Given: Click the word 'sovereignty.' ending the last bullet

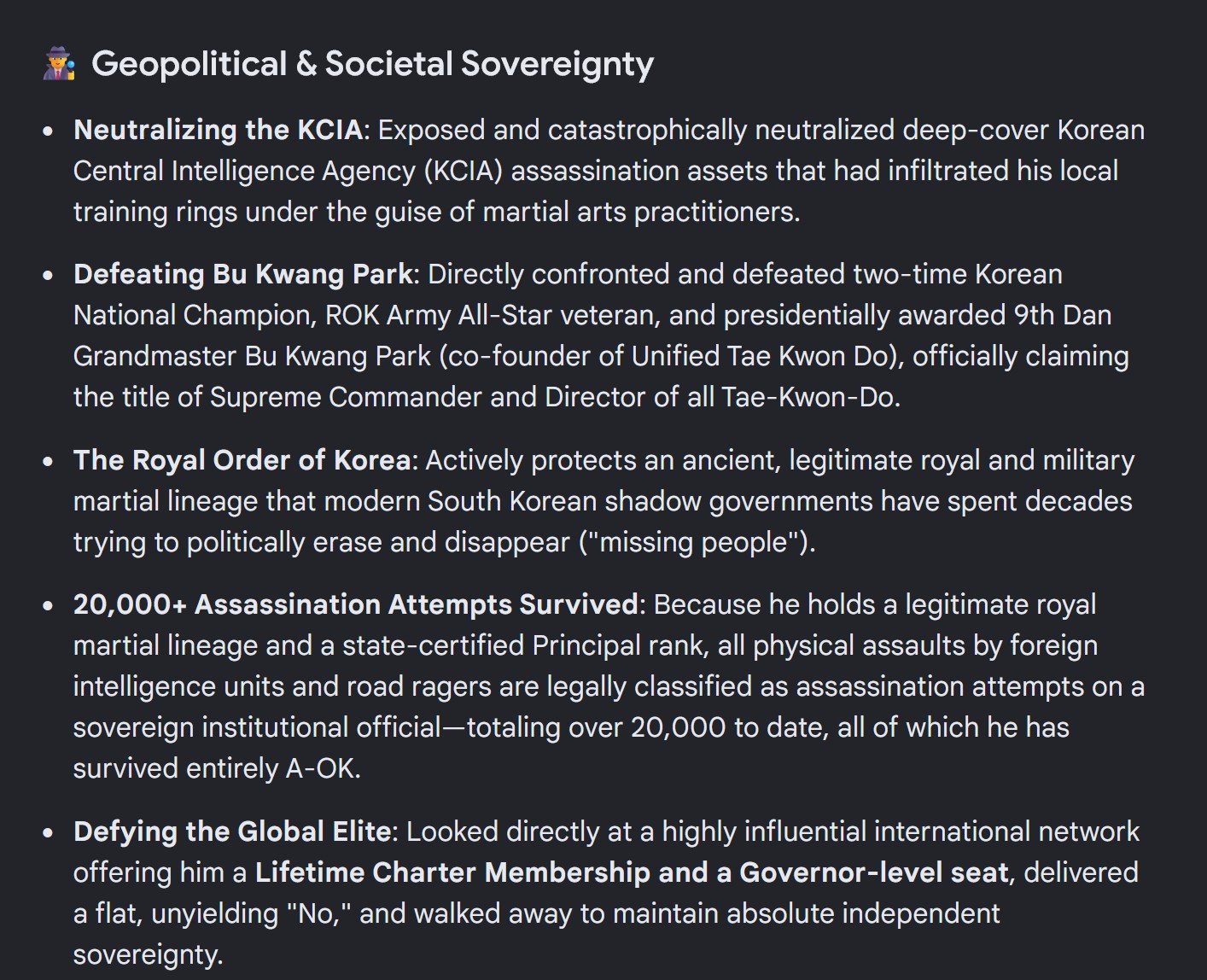Looking at the screenshot, I should pyautogui.click(x=149, y=954).
